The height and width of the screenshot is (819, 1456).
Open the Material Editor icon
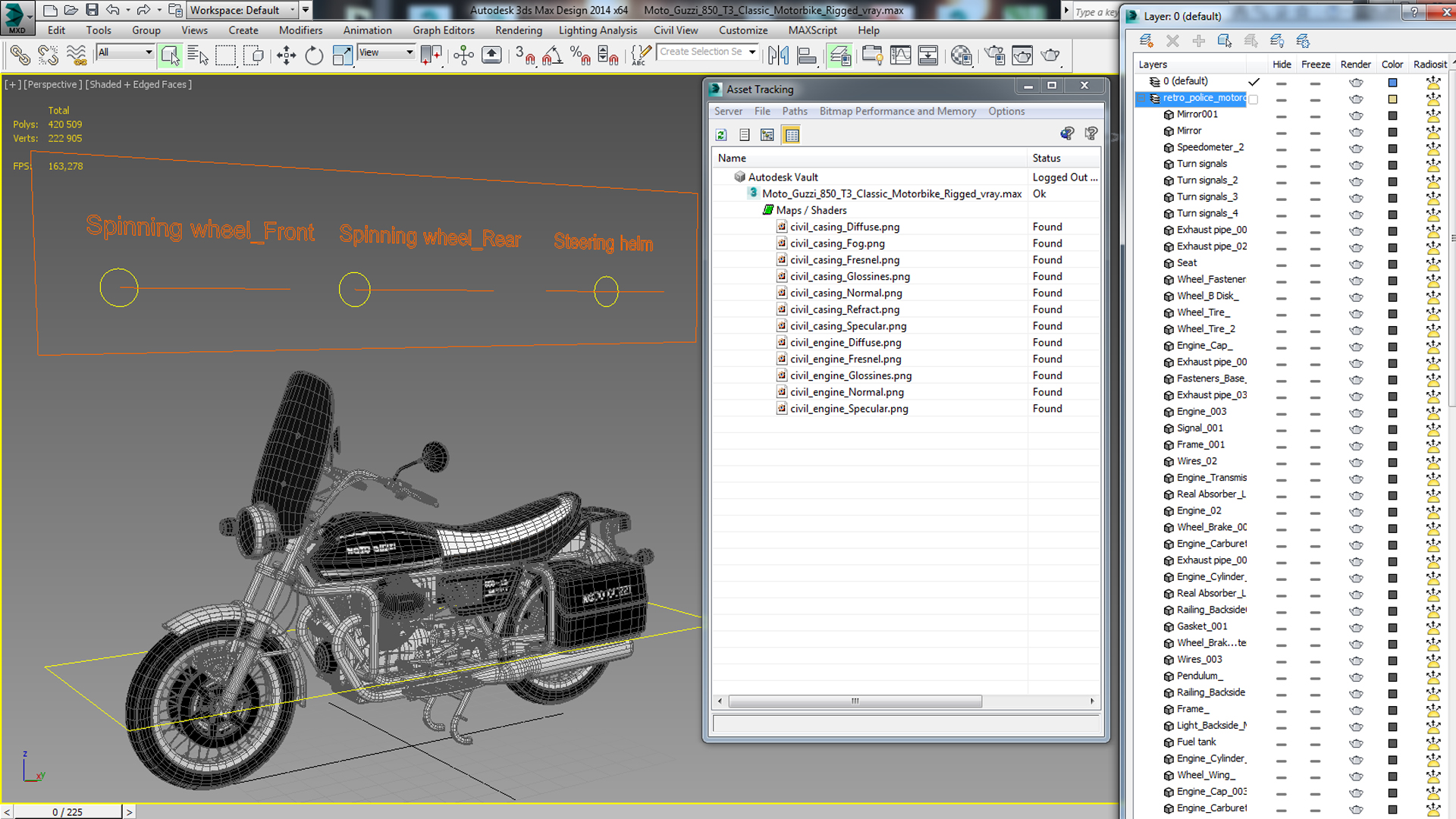pyautogui.click(x=962, y=55)
